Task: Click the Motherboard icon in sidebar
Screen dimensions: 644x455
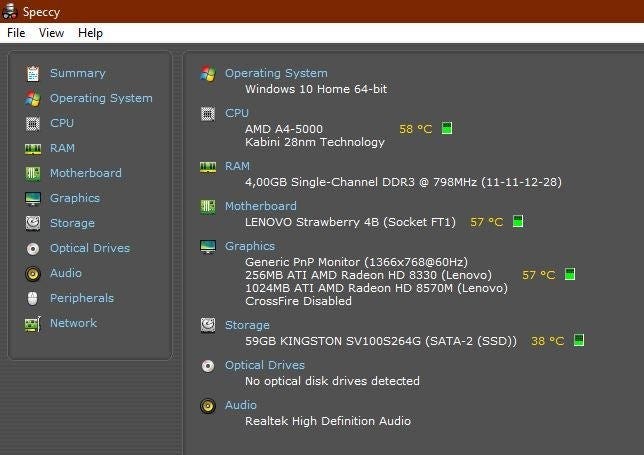Action: [33, 173]
